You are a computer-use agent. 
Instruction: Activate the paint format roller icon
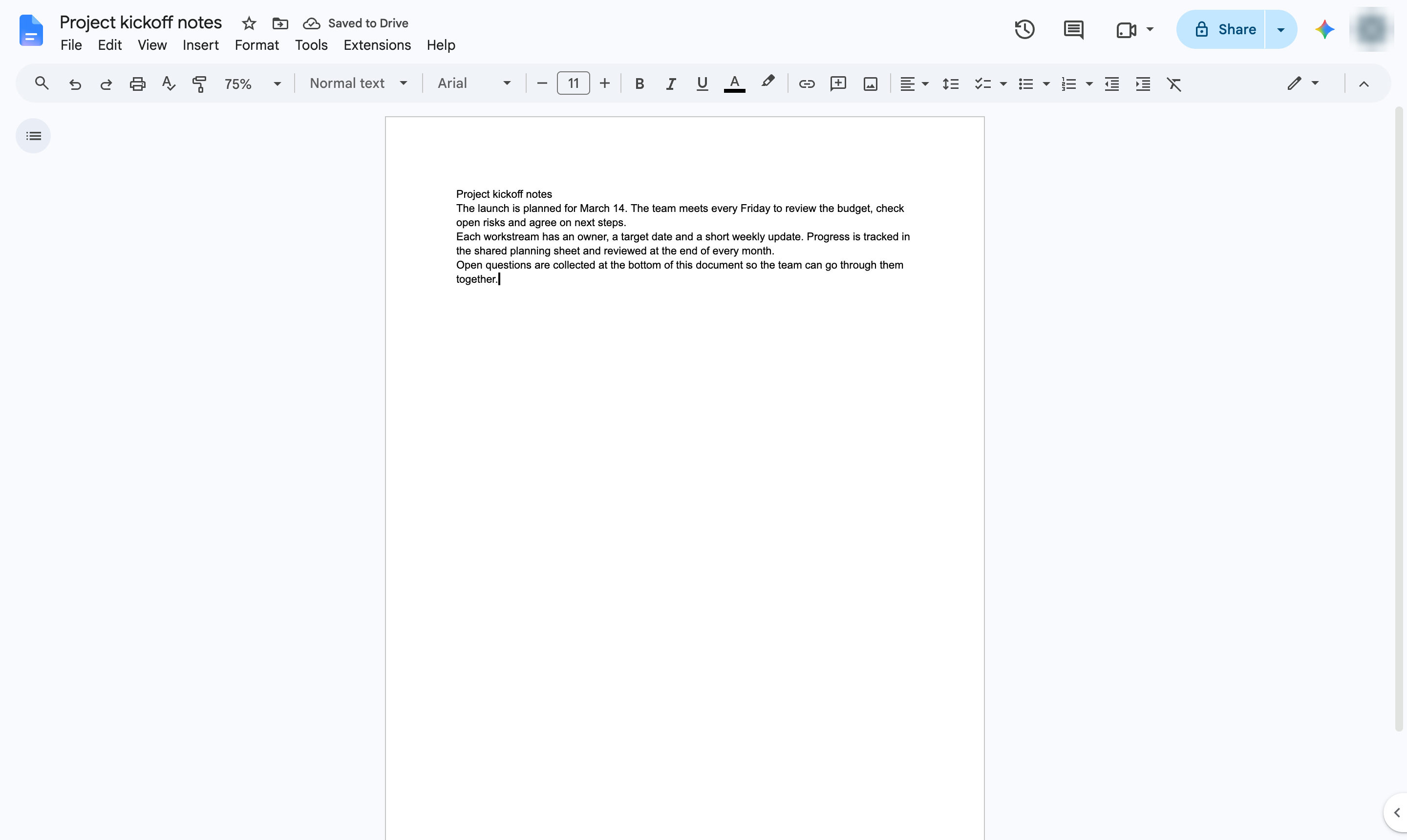(199, 84)
